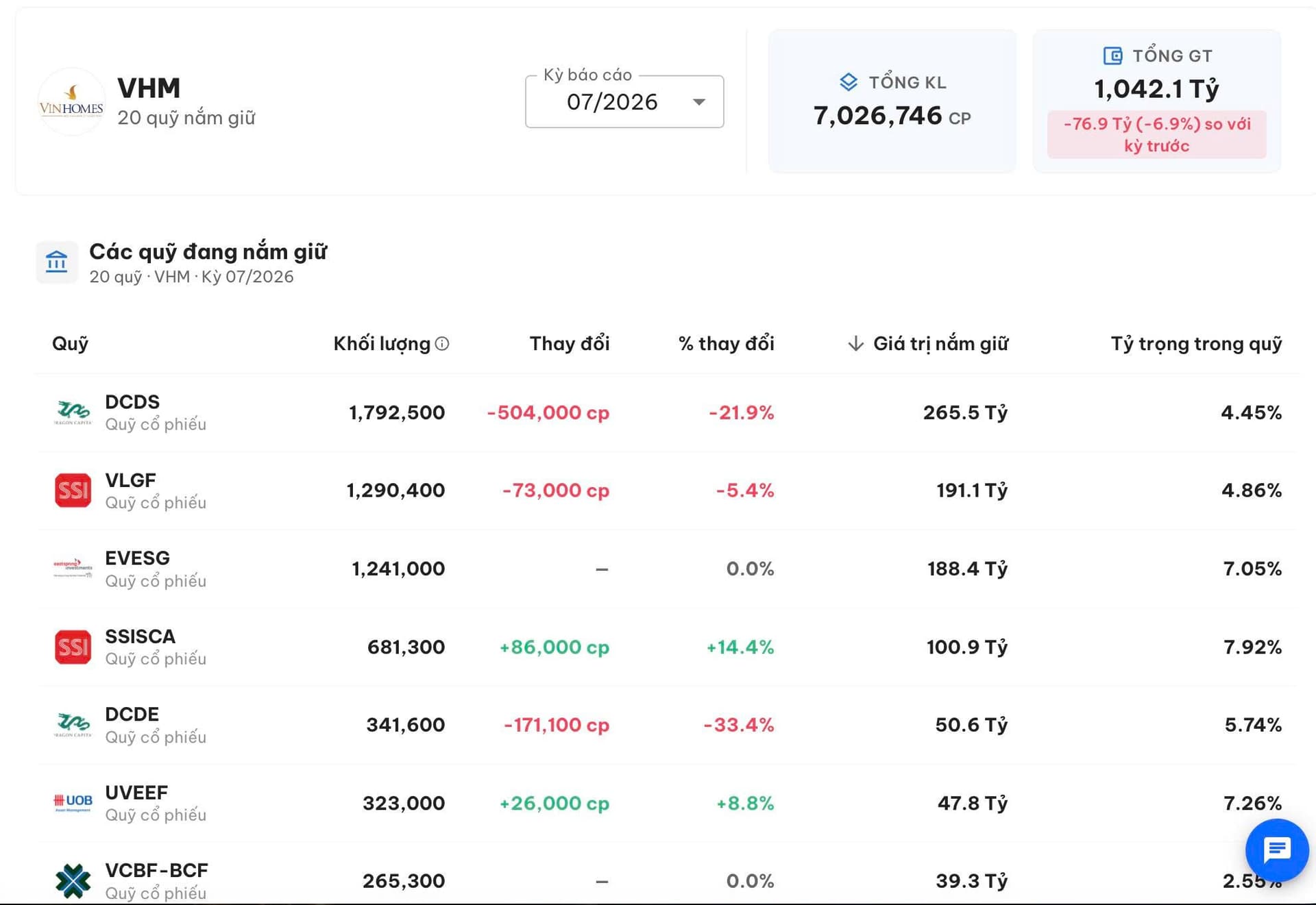
Task: Click the UVEEF UOB fund logo
Action: tap(73, 802)
